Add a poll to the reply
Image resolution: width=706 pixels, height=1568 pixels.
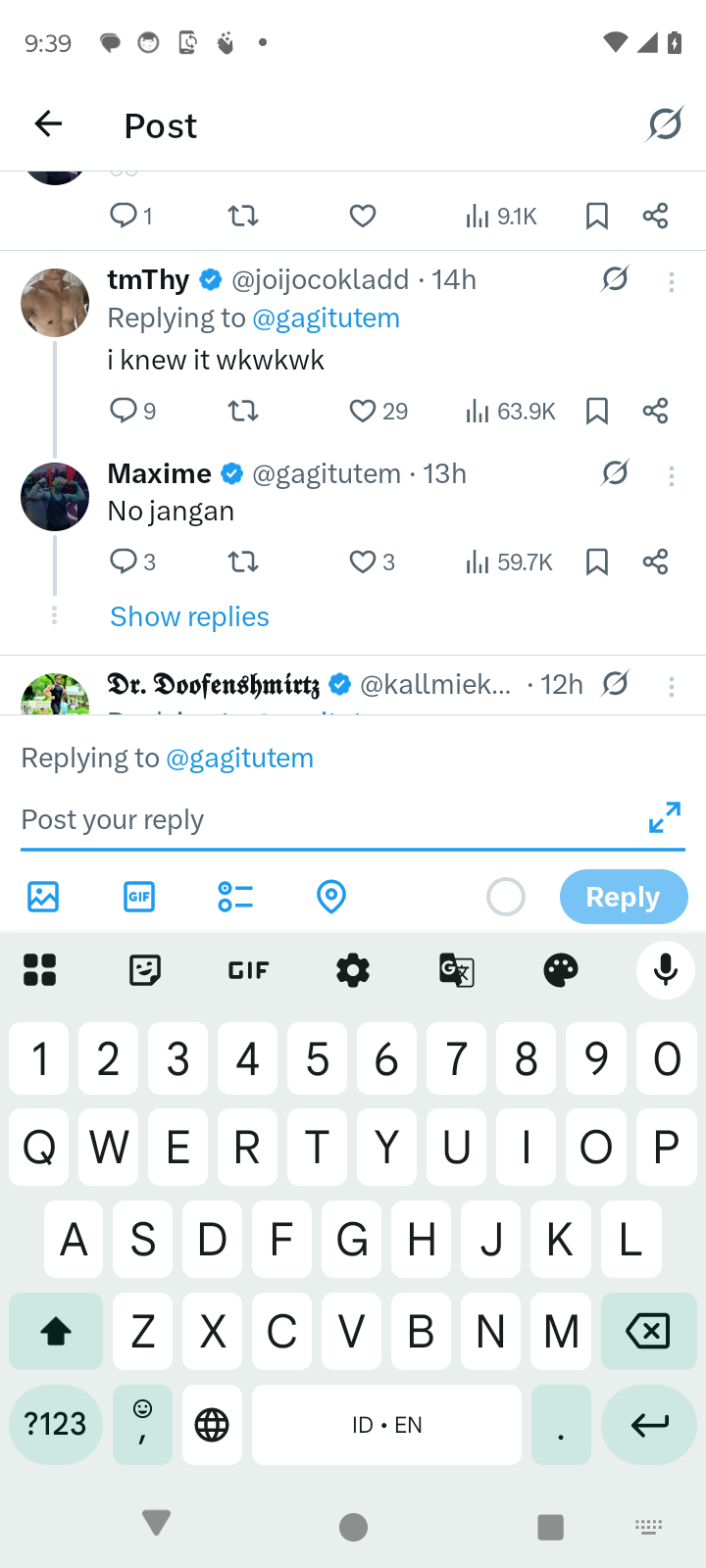click(x=235, y=897)
